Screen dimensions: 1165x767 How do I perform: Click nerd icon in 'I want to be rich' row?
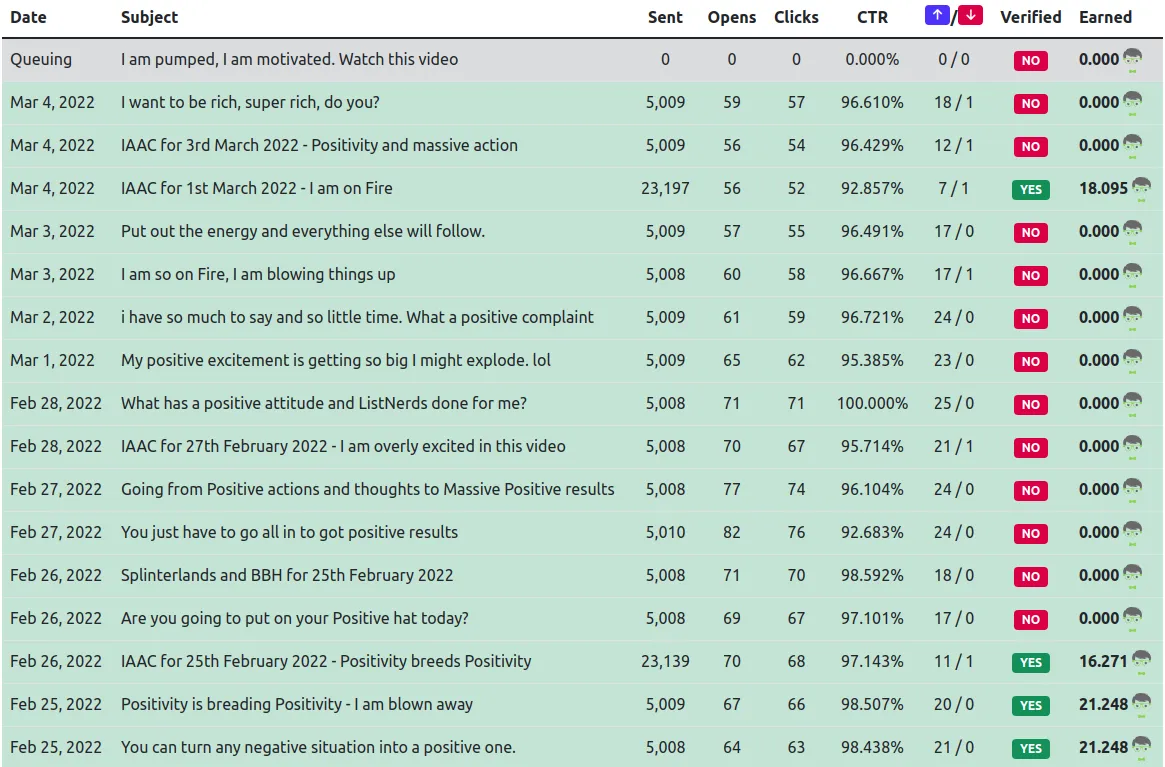click(1132, 103)
